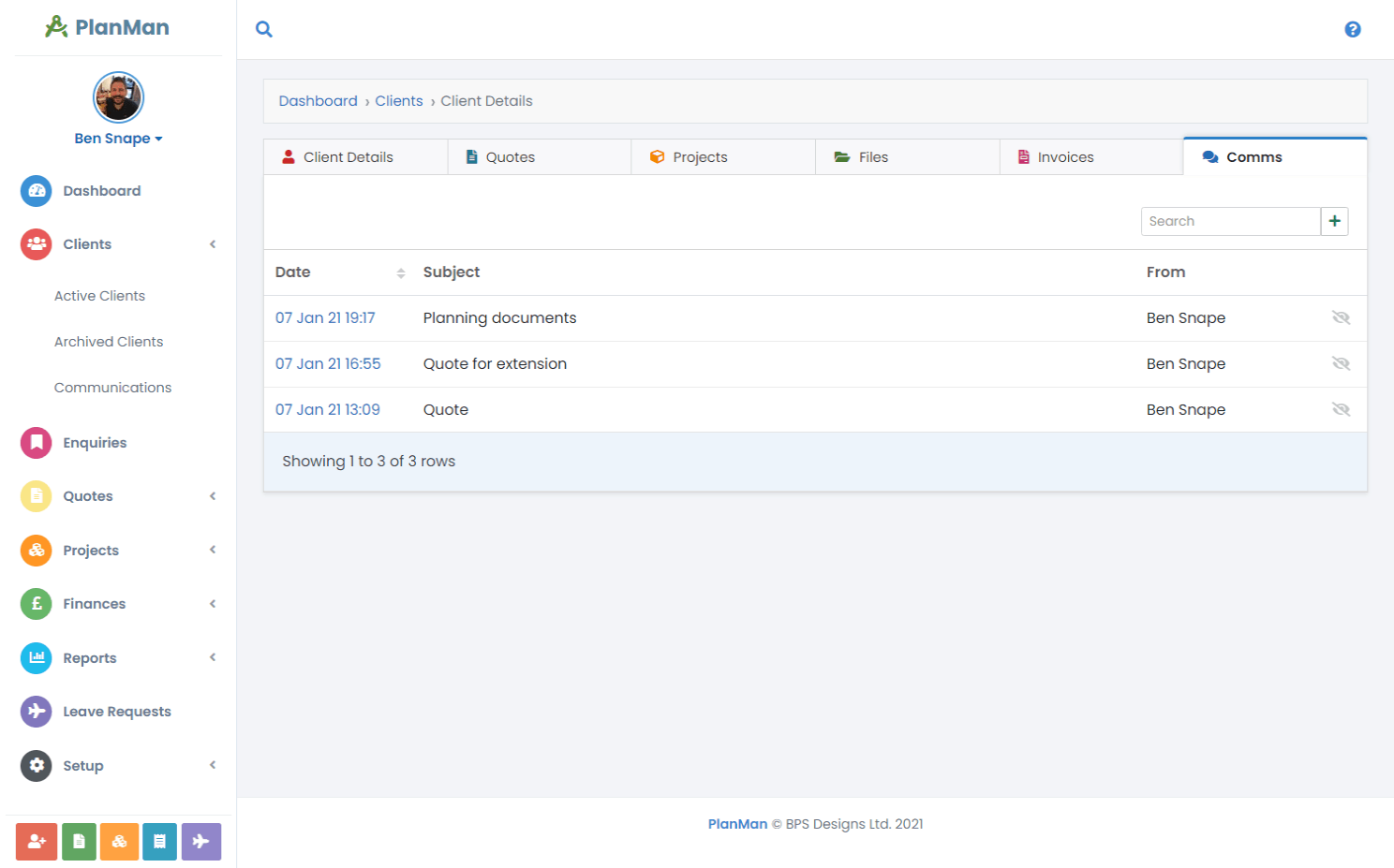Viewport: 1394px width, 868px height.
Task: Switch to the Quotes tab
Action: point(540,157)
